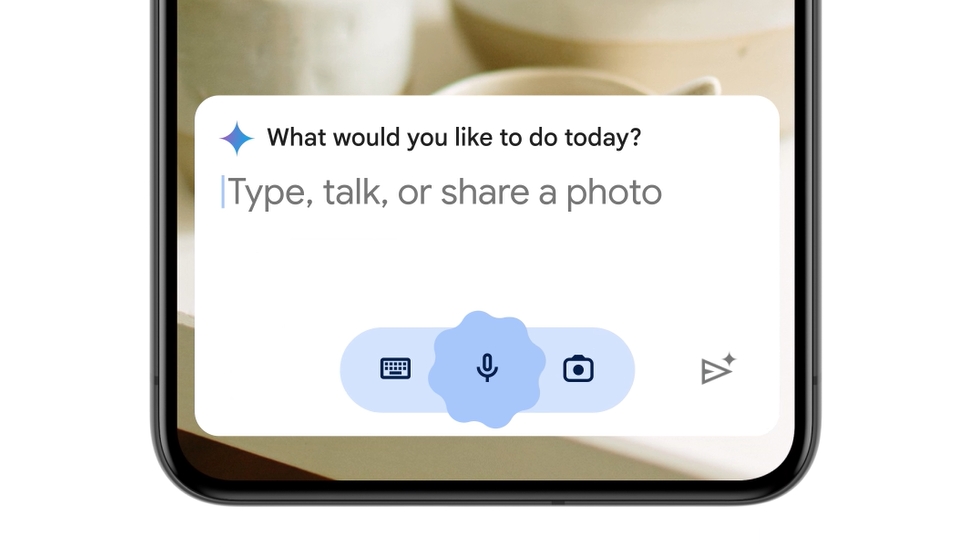Click the 'What would you like to do today?' heading
Viewport: 978px width, 550px height.
[x=454, y=137]
